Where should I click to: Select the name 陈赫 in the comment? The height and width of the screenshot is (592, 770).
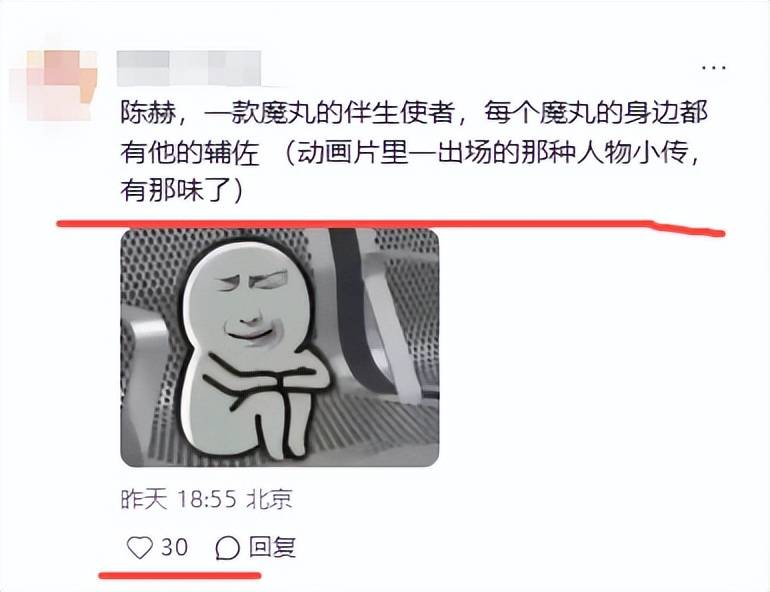[x=148, y=114]
